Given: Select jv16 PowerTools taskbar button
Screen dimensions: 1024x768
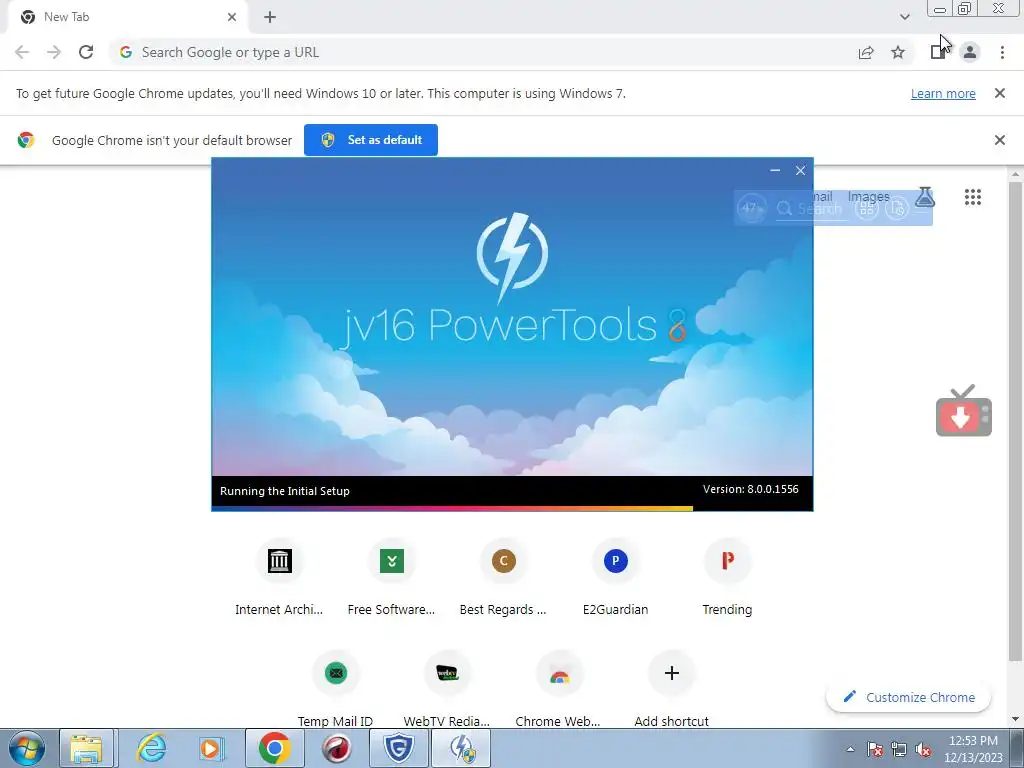Looking at the screenshot, I should (461, 748).
